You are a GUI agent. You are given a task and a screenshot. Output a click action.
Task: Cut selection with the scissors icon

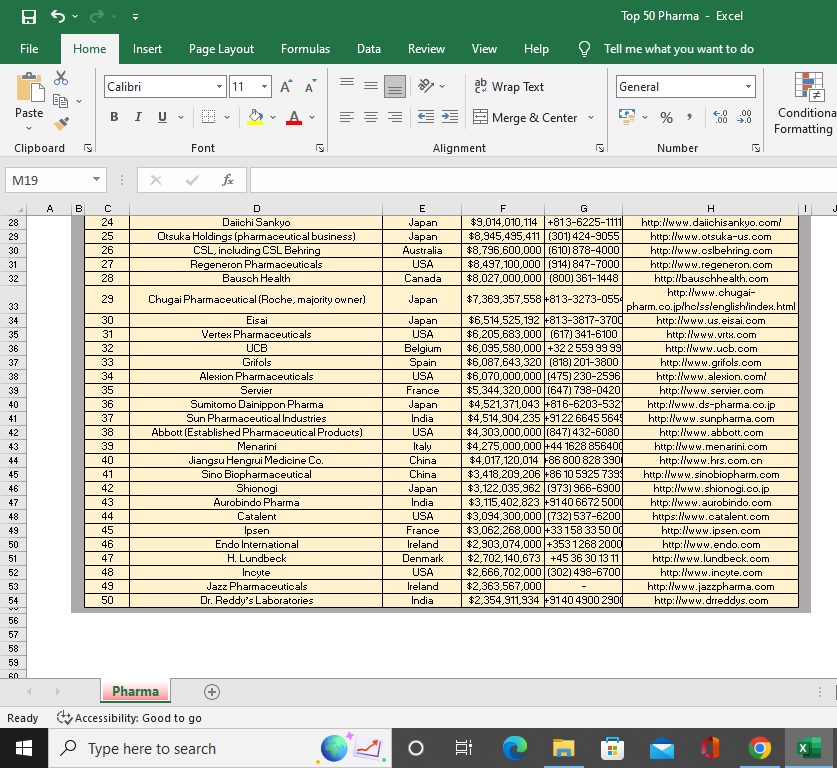click(61, 78)
